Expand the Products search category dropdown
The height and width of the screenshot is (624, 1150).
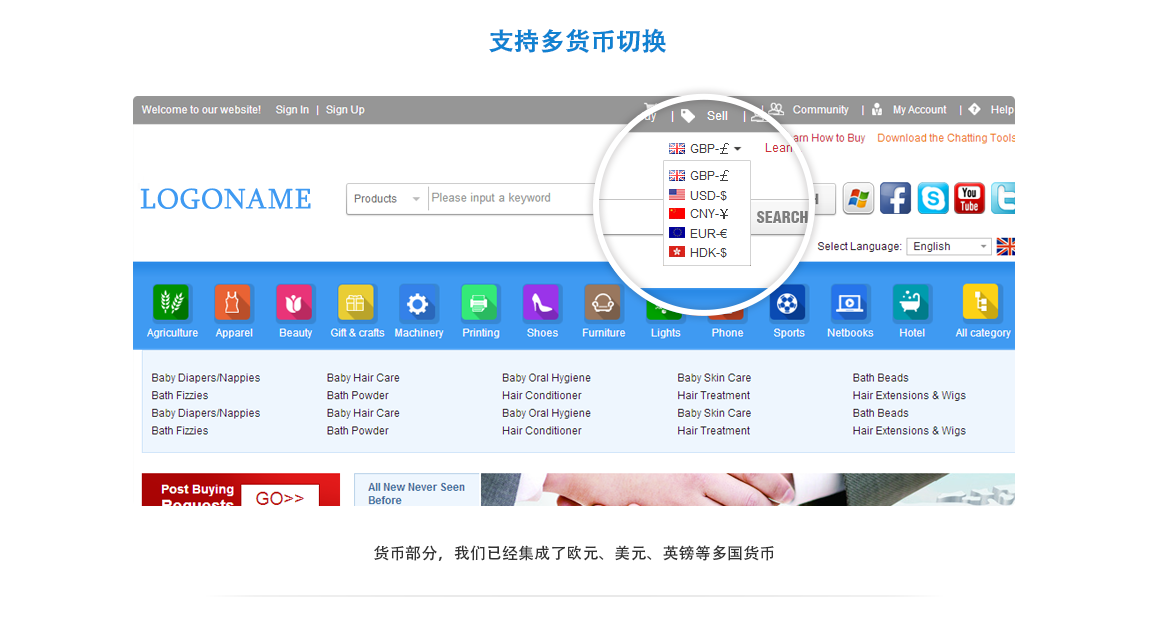coord(387,199)
